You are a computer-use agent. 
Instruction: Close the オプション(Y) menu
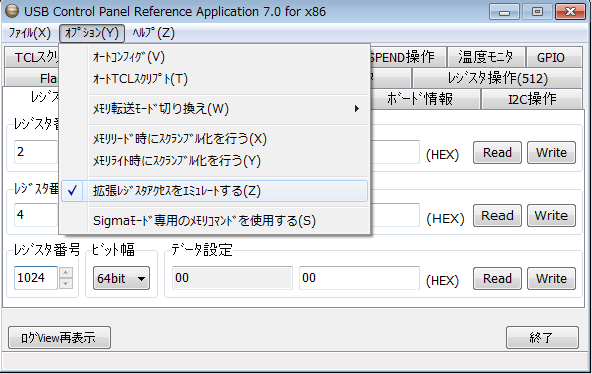[92, 33]
